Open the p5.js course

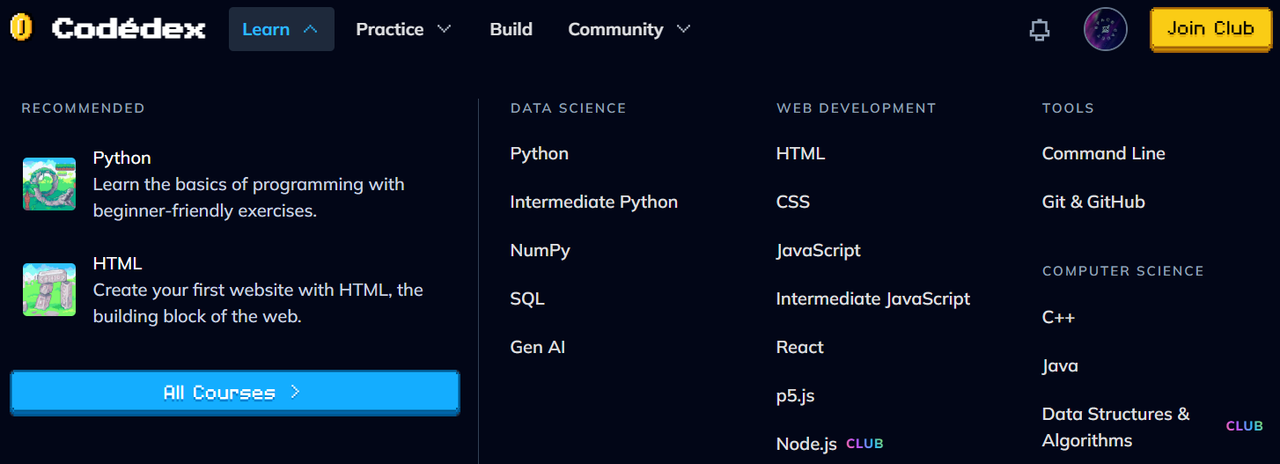795,396
